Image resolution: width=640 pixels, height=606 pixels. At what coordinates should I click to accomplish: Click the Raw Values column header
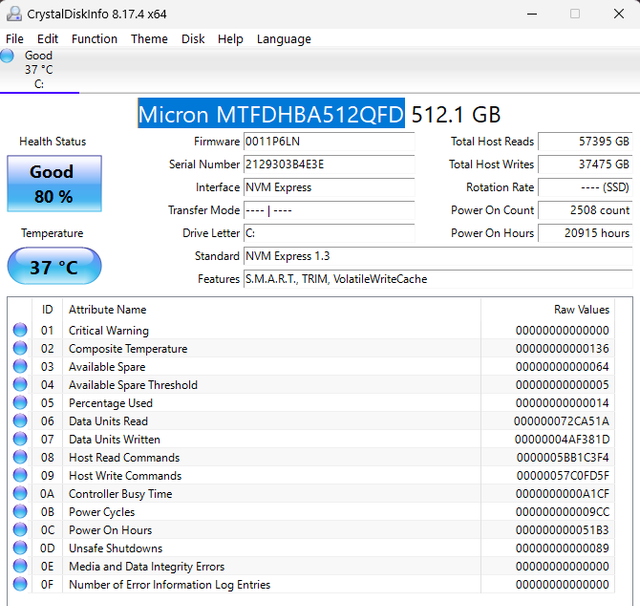(x=548, y=309)
